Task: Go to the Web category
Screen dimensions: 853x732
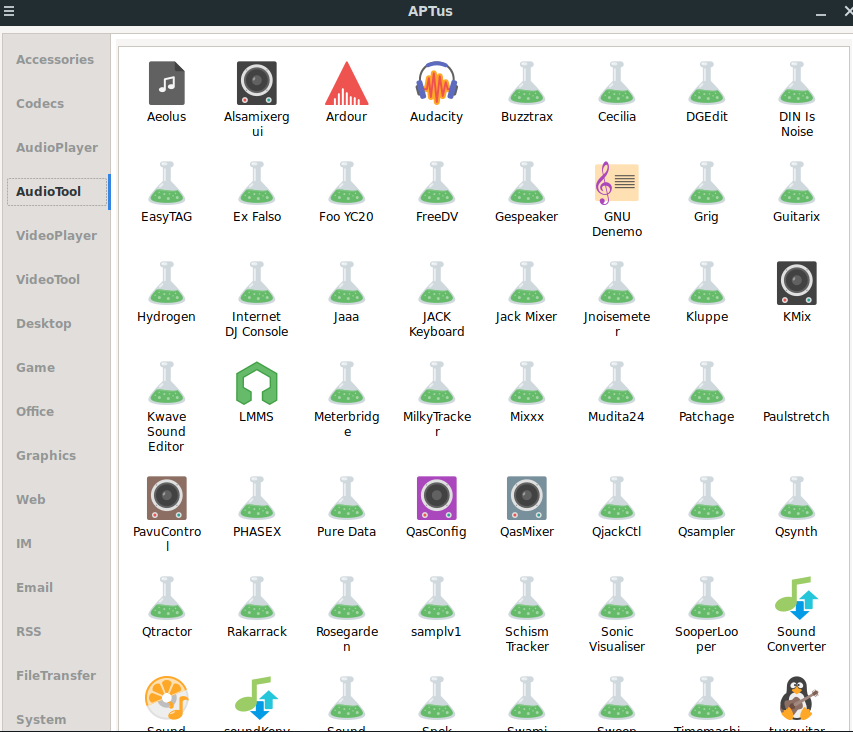Action: (x=30, y=500)
